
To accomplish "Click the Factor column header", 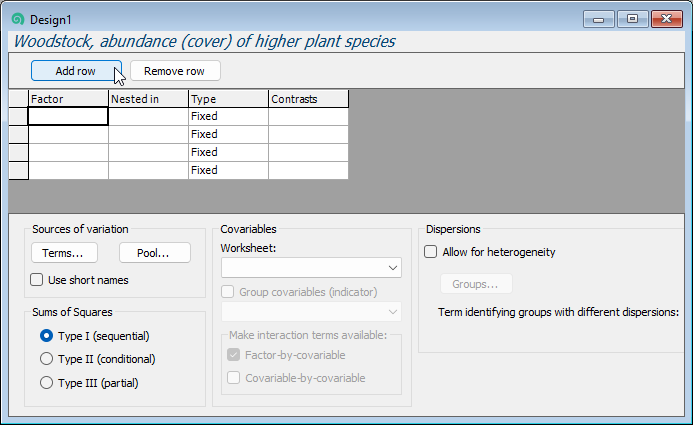I will pos(68,98).
